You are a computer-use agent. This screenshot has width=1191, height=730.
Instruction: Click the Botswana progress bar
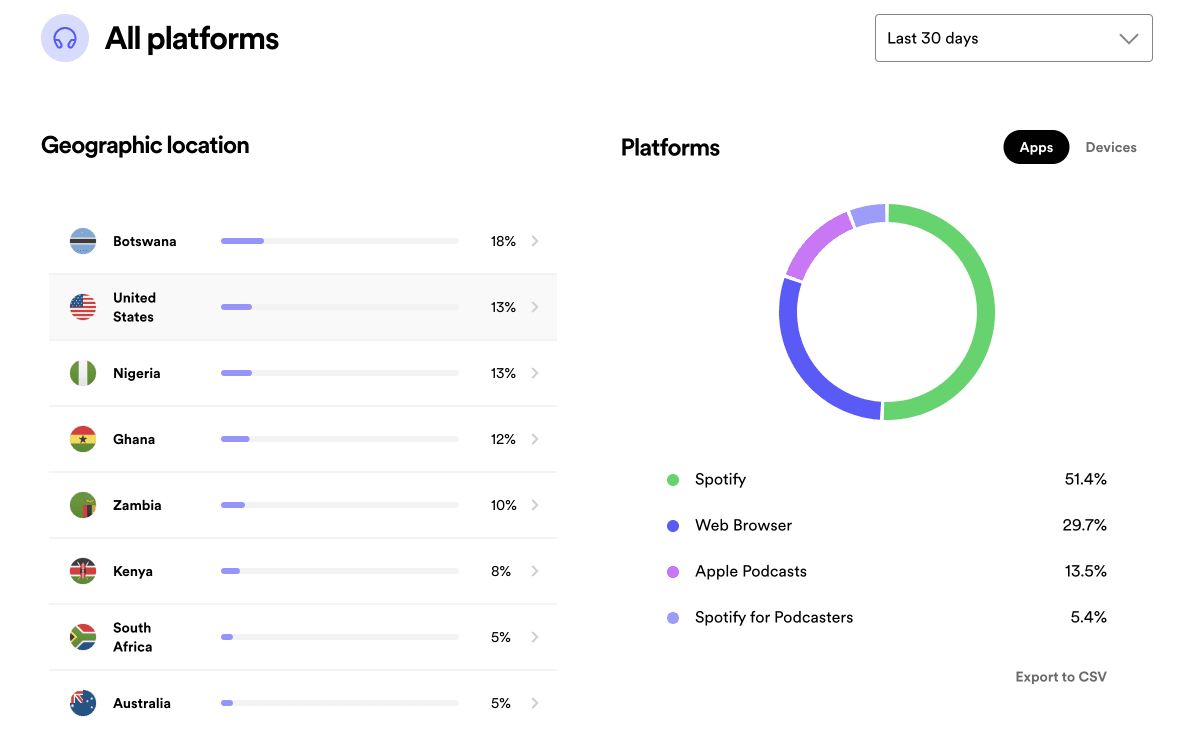[x=340, y=241]
